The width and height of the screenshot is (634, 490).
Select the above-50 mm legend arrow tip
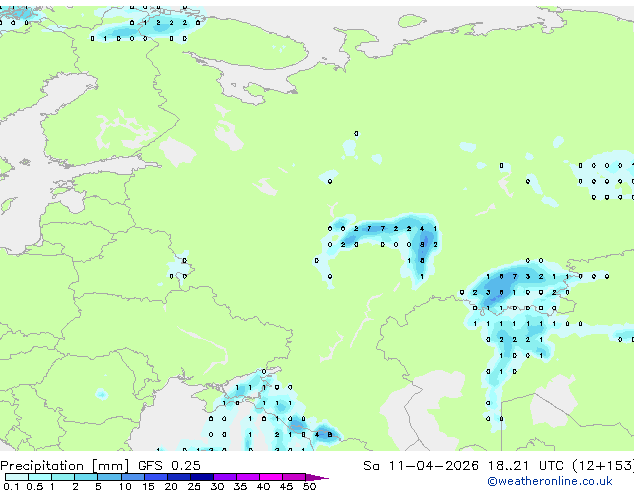pos(317,478)
